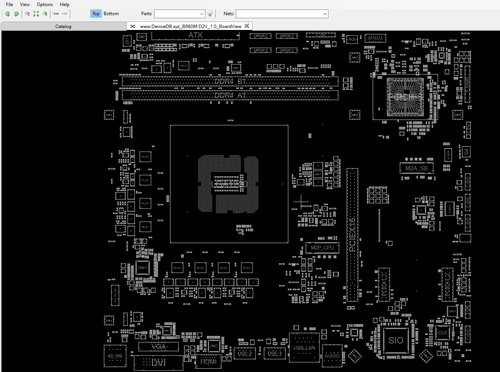Viewport: 500px width, 372px height.
Task: Select the DDR4 A1 memory slot
Action: click(230, 95)
